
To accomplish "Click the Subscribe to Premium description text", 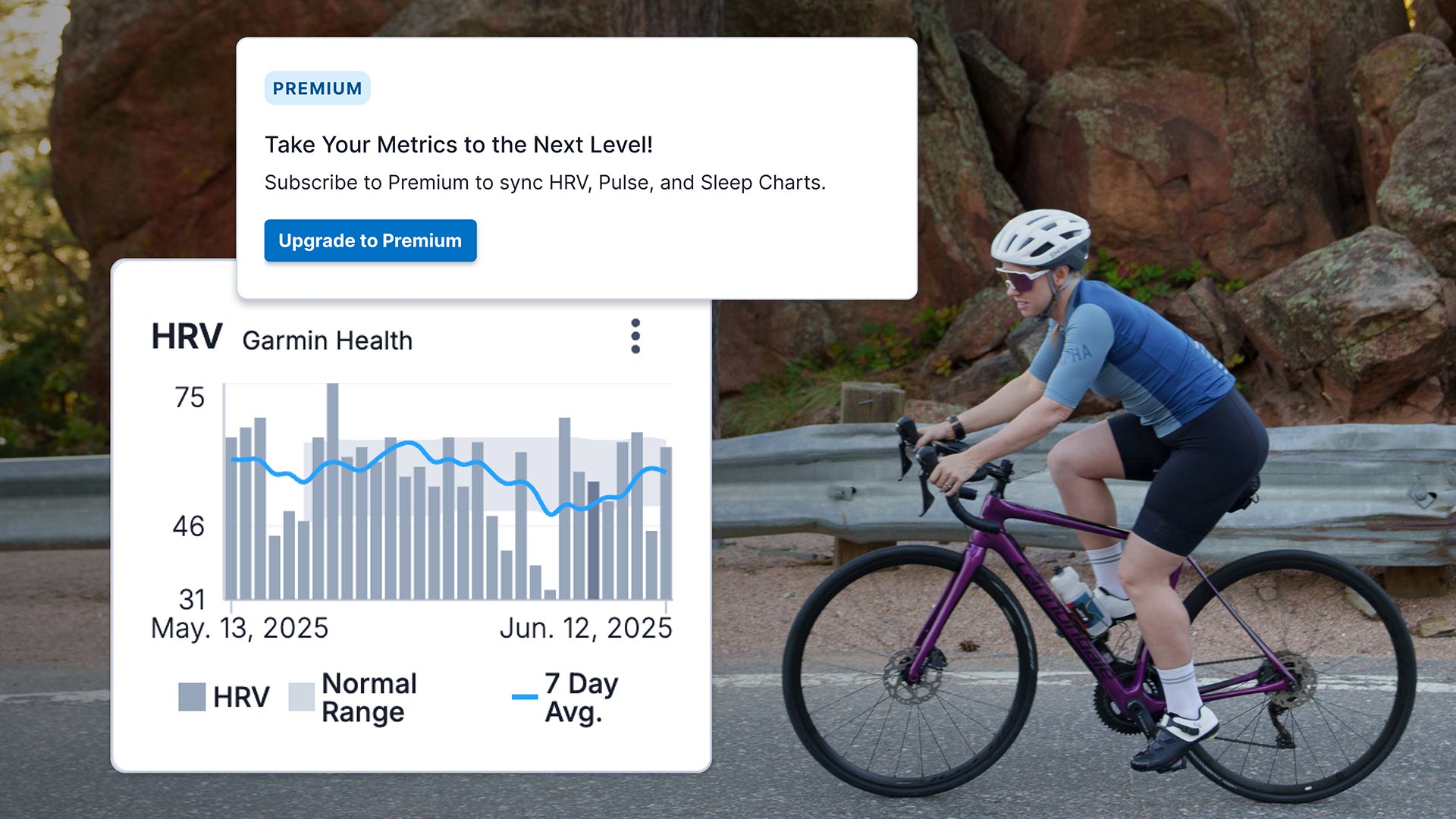I will [545, 182].
